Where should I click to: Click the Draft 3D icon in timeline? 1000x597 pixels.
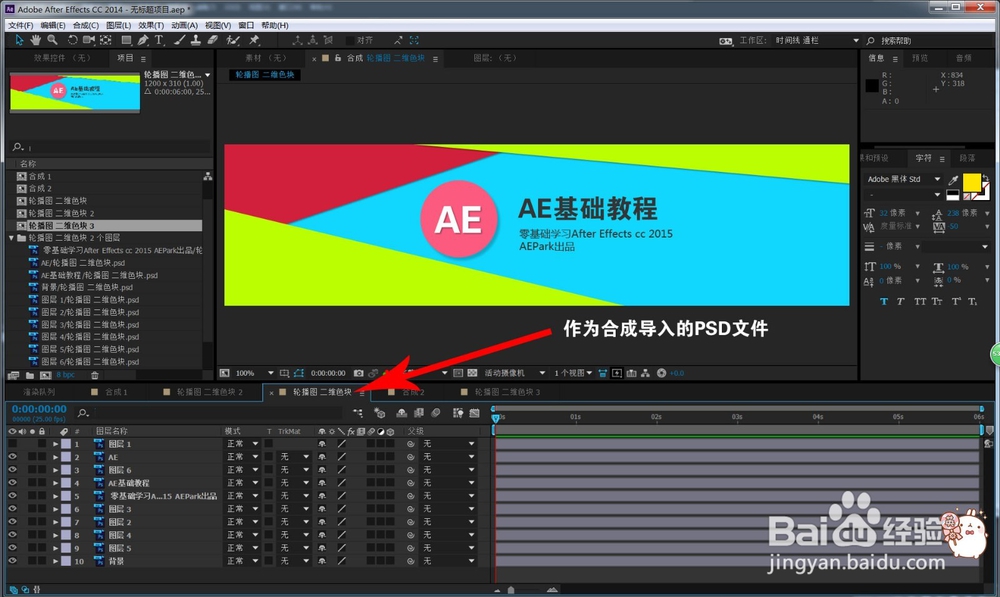point(379,413)
